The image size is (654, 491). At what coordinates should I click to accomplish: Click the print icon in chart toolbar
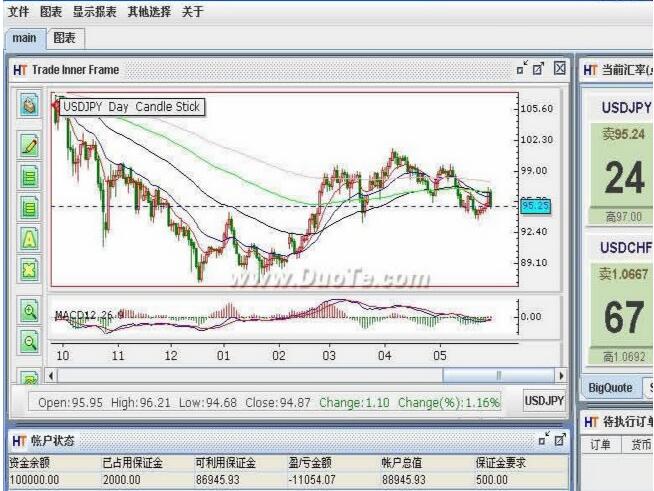[30, 106]
